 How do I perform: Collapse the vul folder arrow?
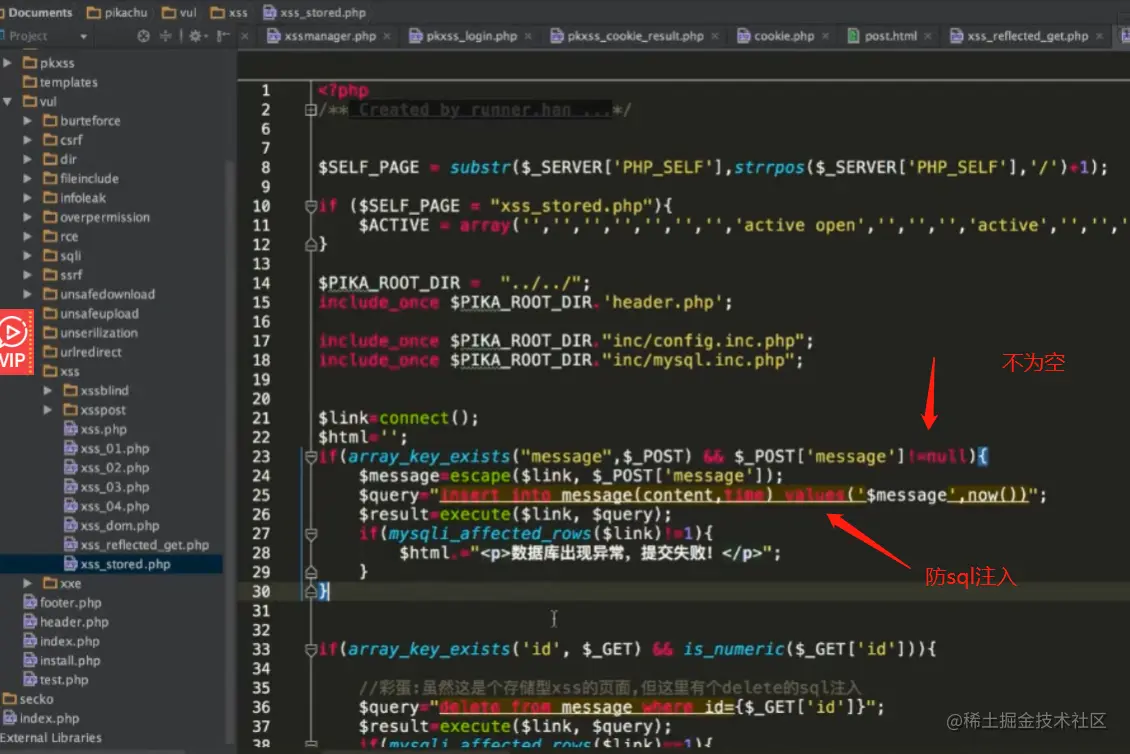point(8,102)
